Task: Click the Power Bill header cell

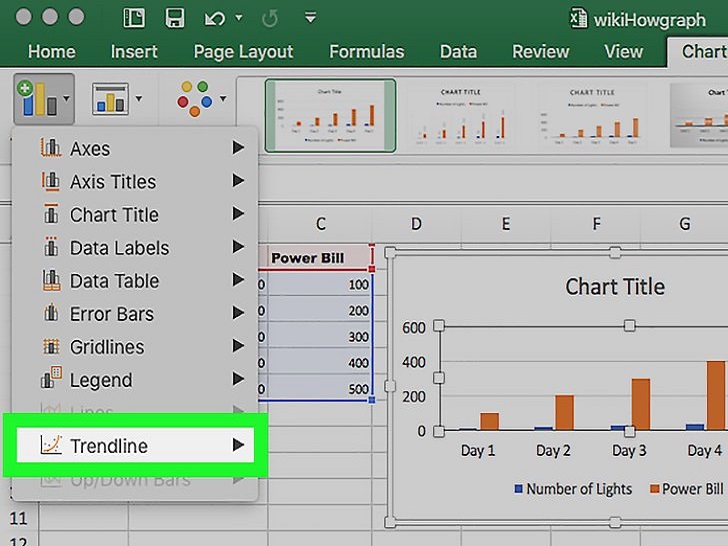Action: (320, 258)
